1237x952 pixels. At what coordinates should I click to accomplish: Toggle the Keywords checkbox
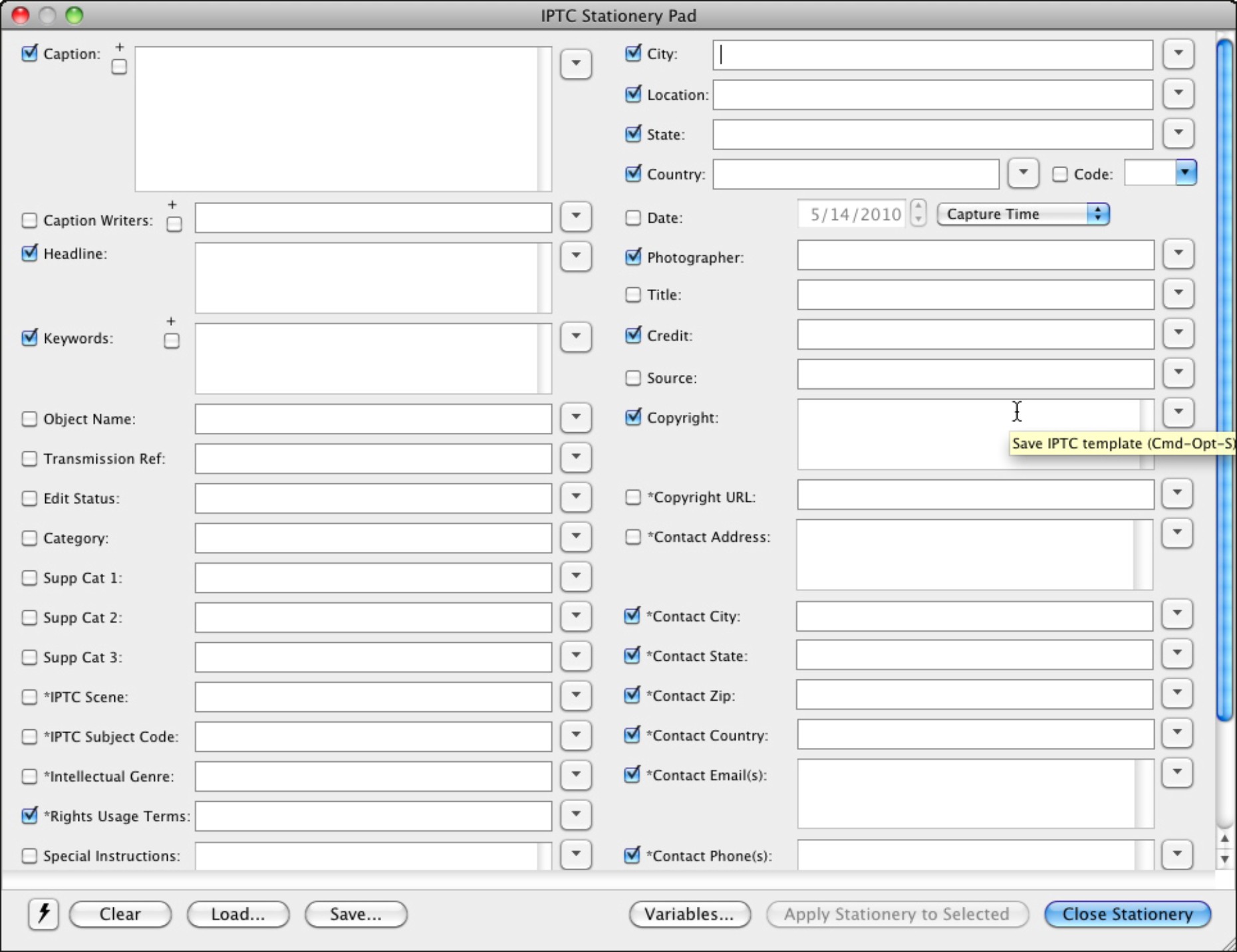click(29, 338)
